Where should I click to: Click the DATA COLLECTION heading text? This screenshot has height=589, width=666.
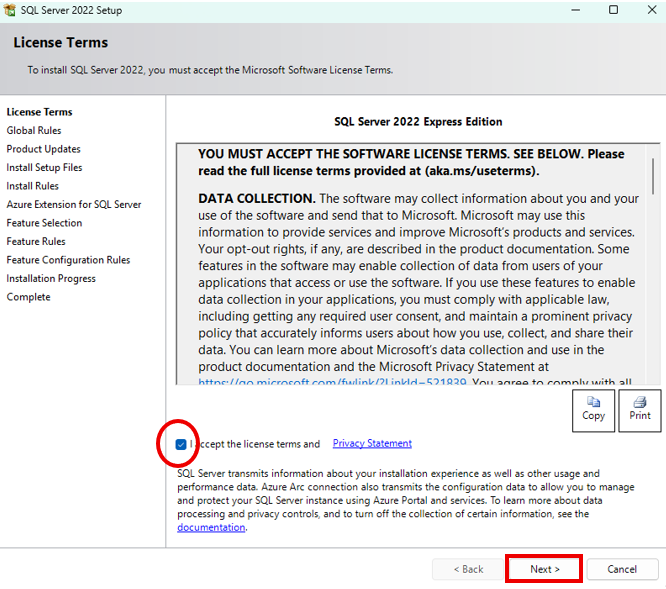[257, 198]
